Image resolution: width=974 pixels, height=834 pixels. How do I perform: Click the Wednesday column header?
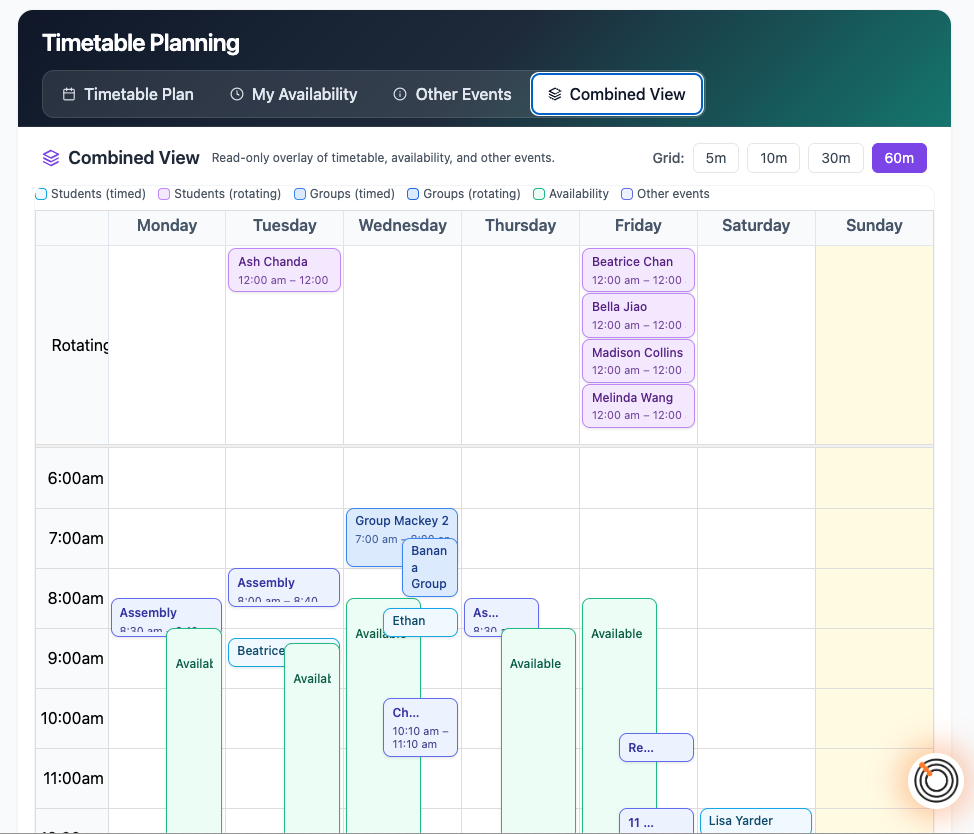403,226
